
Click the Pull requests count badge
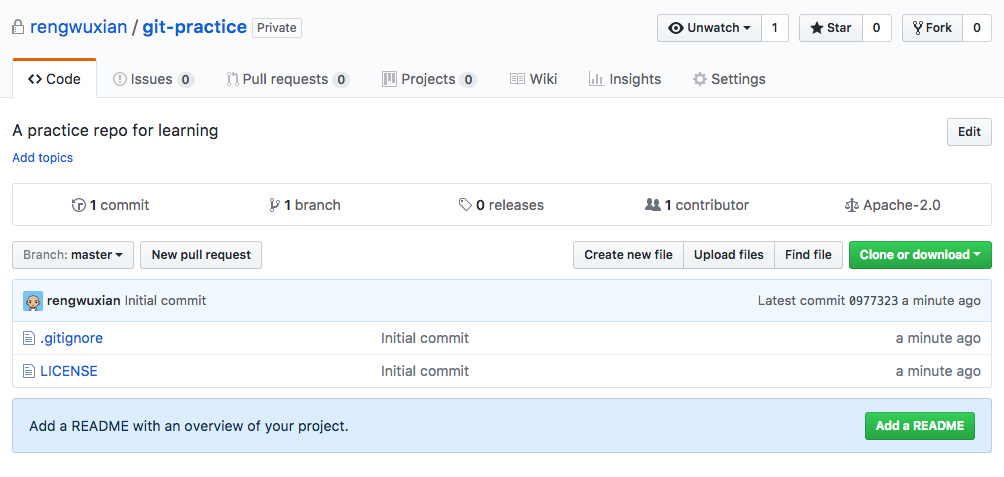(341, 80)
